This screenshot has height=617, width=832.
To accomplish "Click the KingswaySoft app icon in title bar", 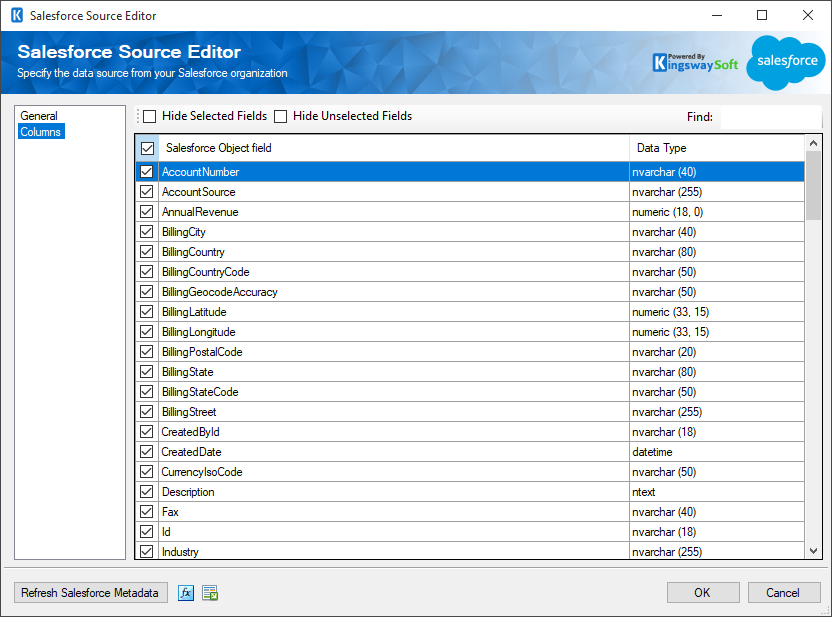I will (x=17, y=15).
